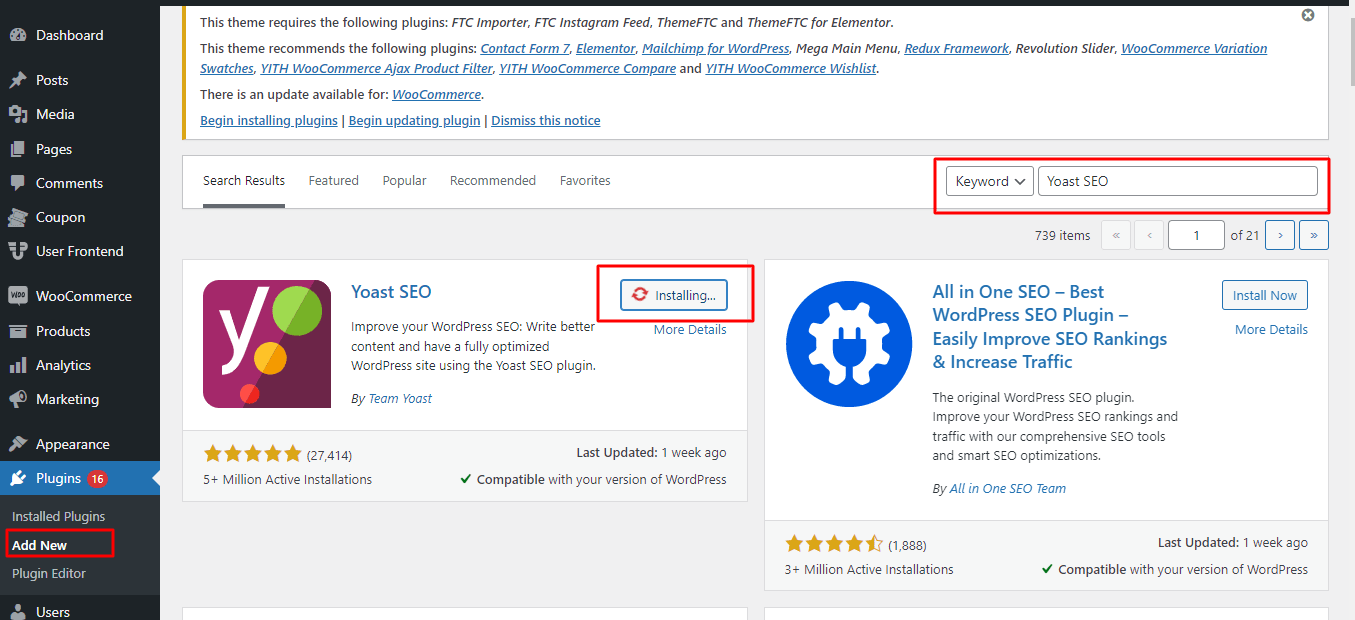Click the WooCommerce logo icon

coord(18,296)
